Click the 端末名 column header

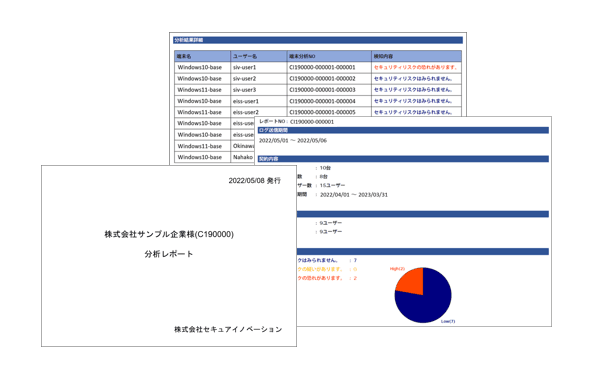(202, 56)
